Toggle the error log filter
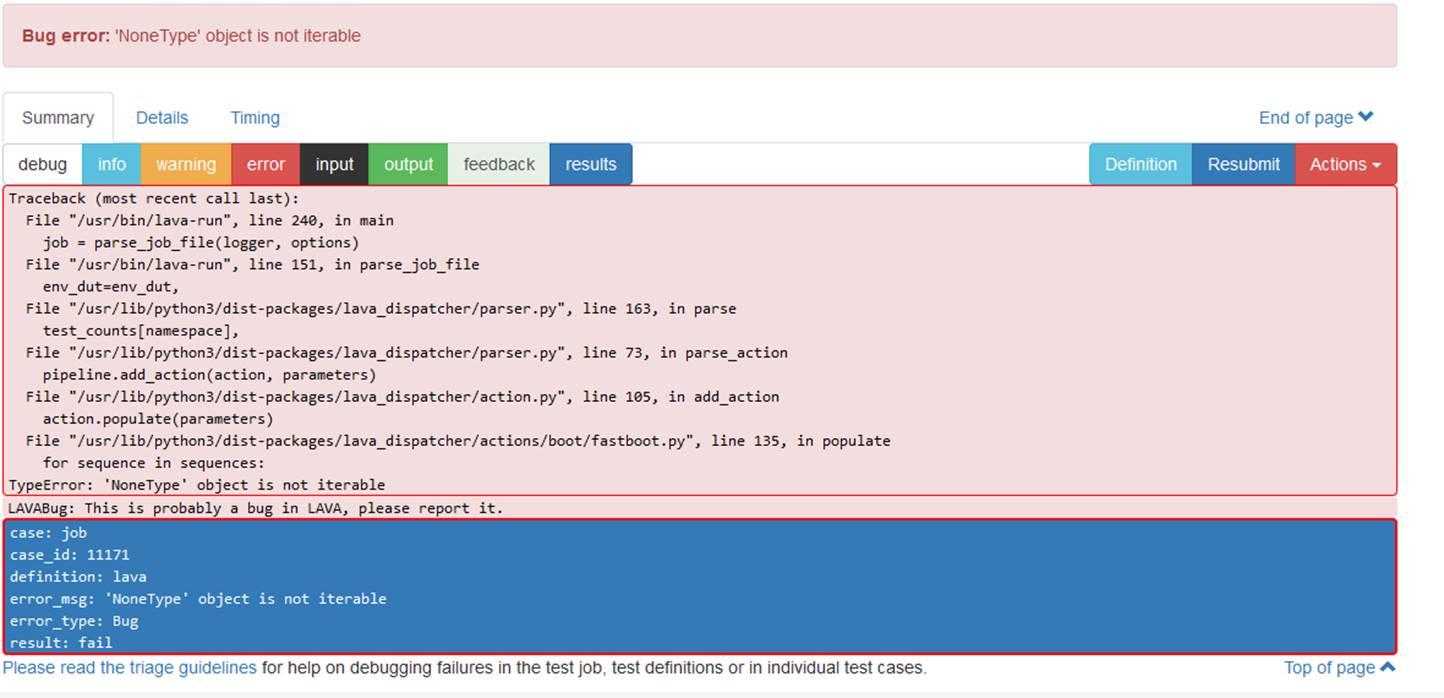This screenshot has width=1444, height=698. click(266, 164)
